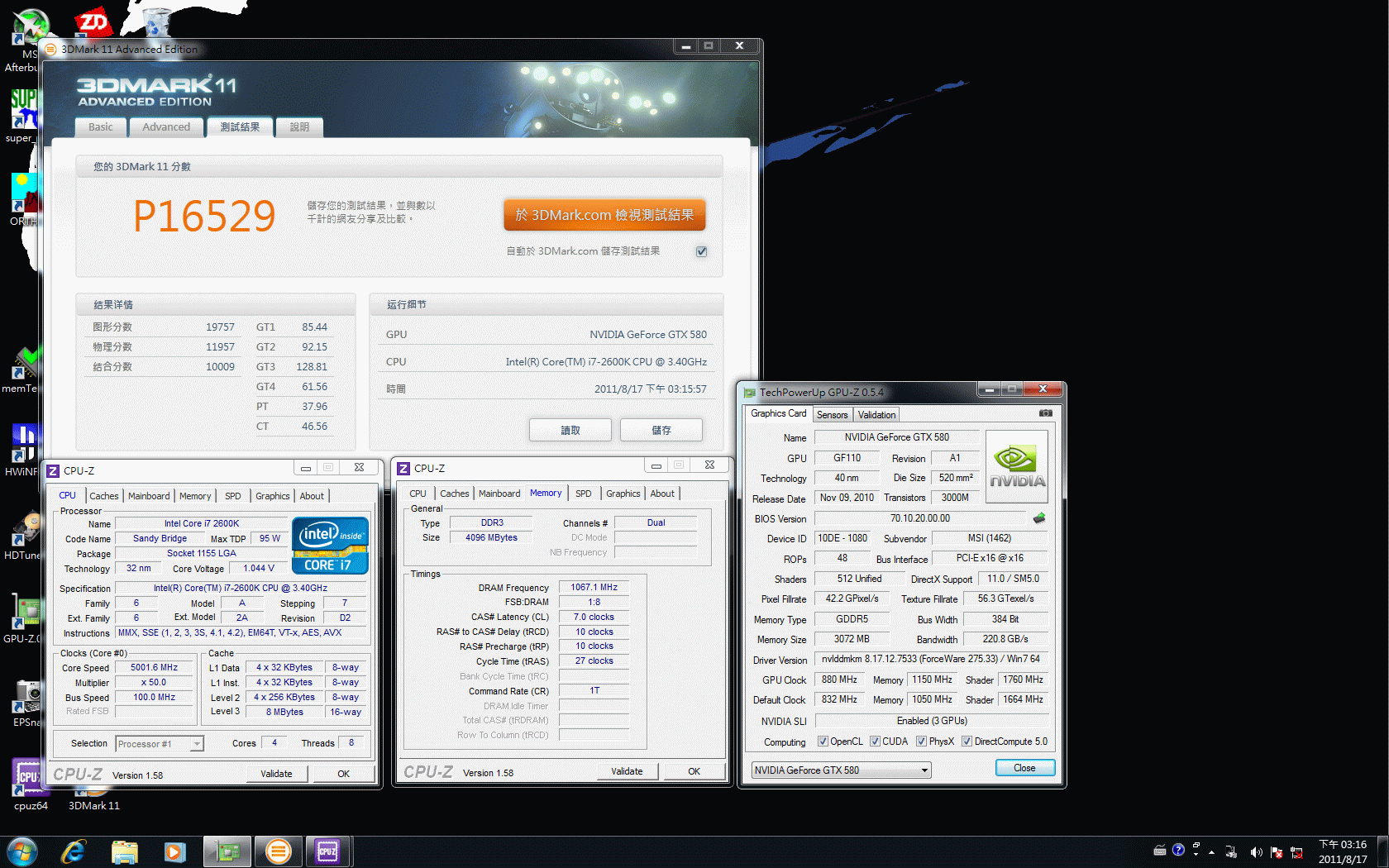
Task: Click the GPU-Z screenshot camera icon
Action: [x=1046, y=413]
